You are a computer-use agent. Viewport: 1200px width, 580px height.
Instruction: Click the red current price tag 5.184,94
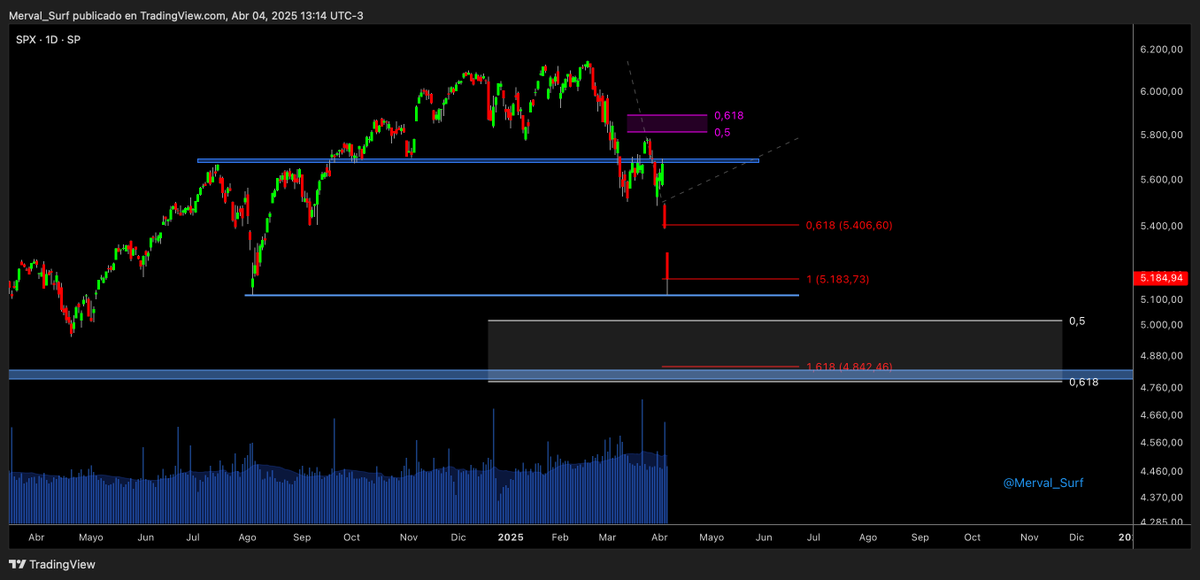[1160, 278]
